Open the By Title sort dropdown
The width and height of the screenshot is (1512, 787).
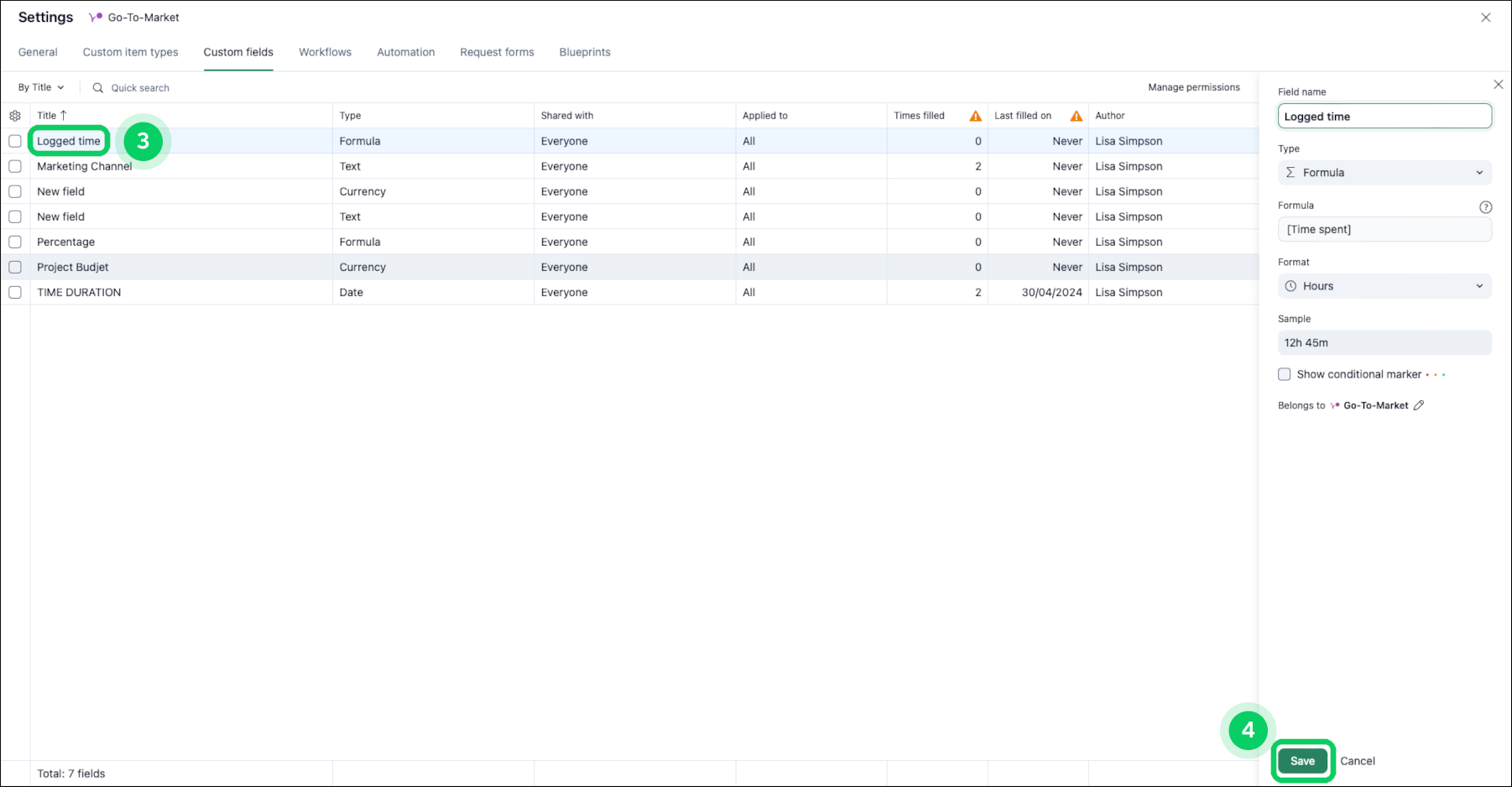[x=39, y=87]
